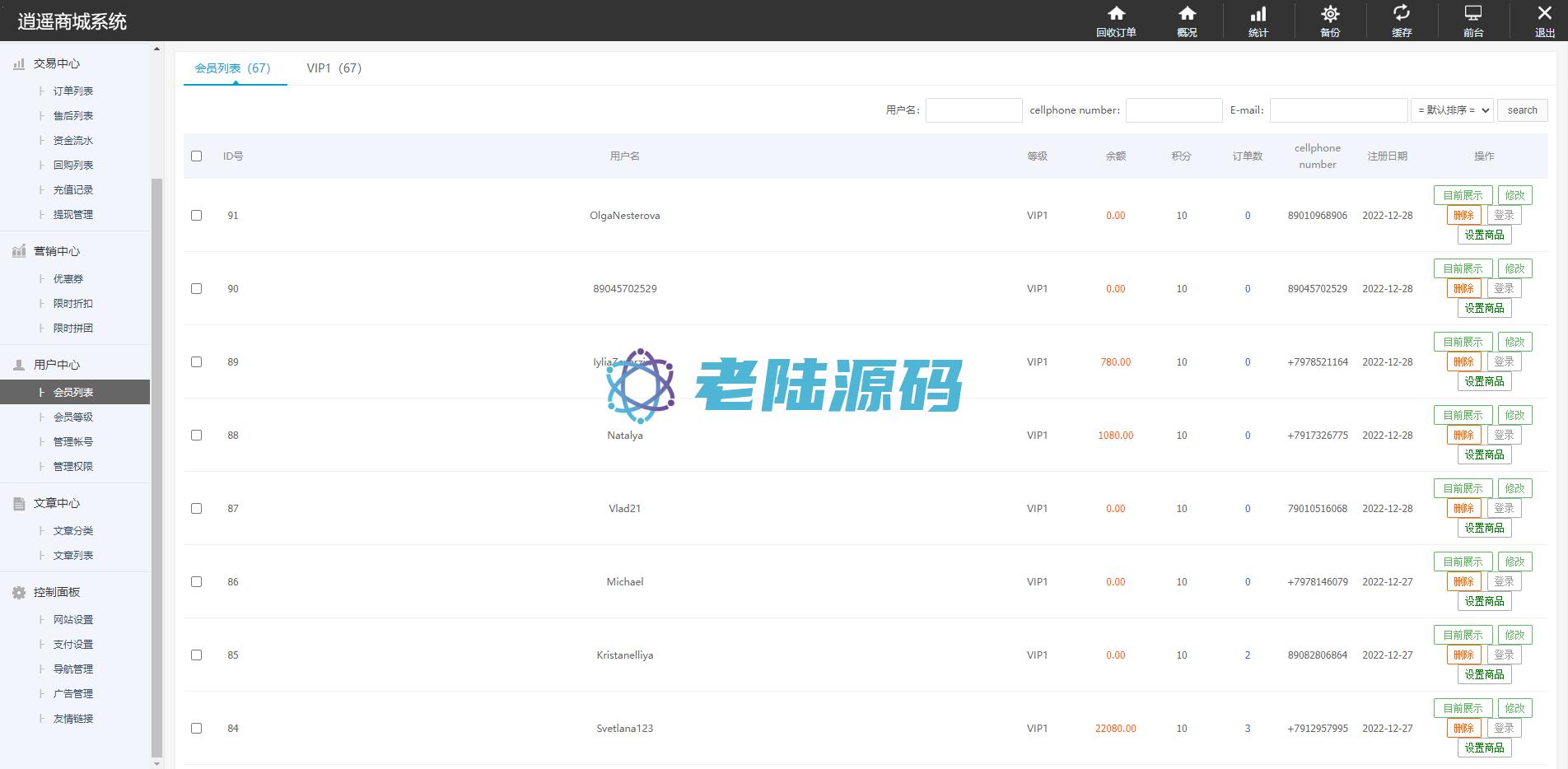Click 删除 for user Natalya
Image resolution: width=1568 pixels, height=769 pixels.
1463,435
